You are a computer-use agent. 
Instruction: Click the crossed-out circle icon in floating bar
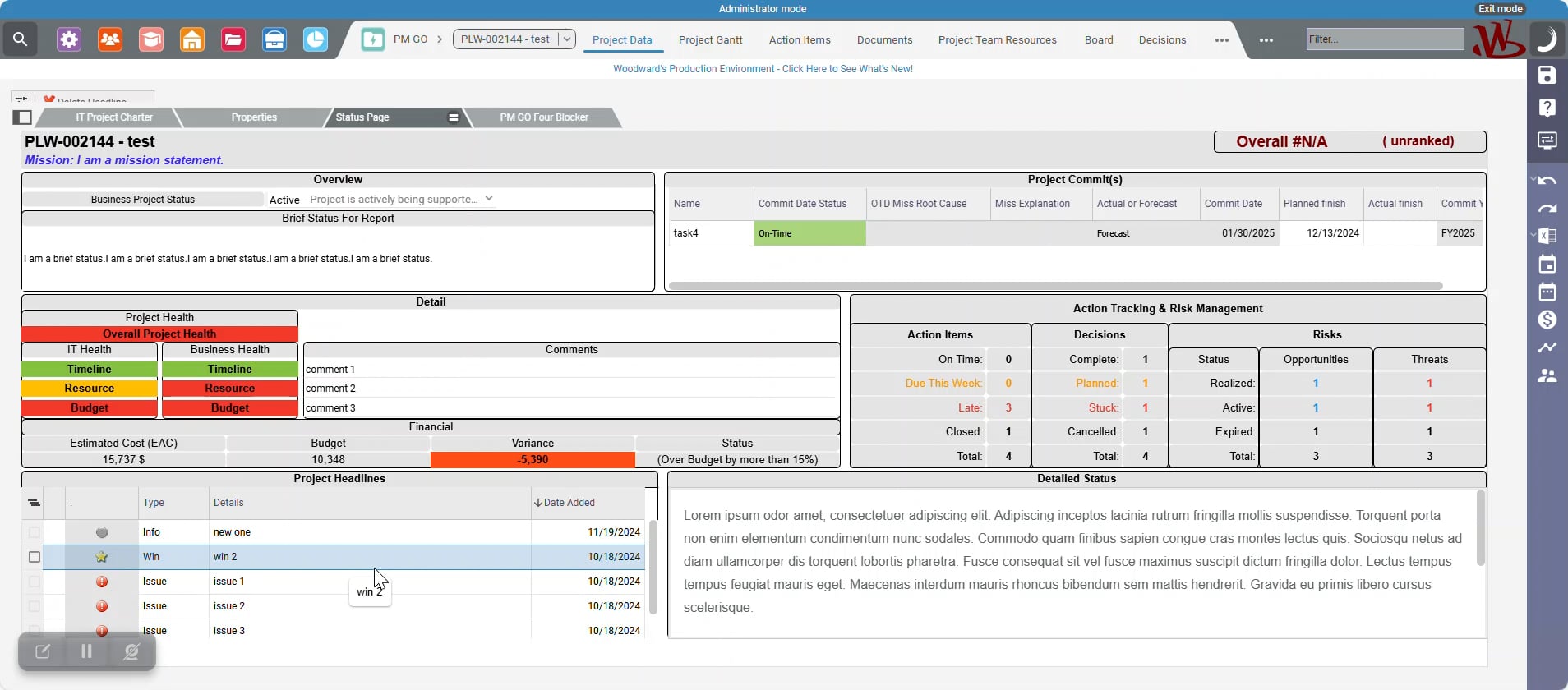pyautogui.click(x=131, y=651)
